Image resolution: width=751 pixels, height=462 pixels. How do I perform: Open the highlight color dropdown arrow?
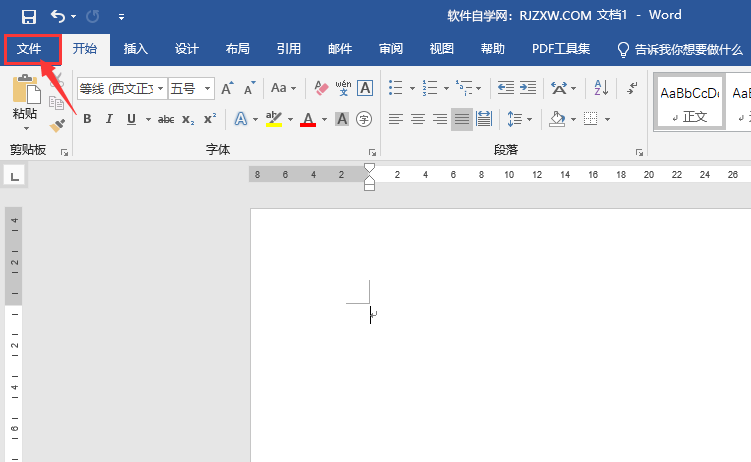click(x=290, y=119)
